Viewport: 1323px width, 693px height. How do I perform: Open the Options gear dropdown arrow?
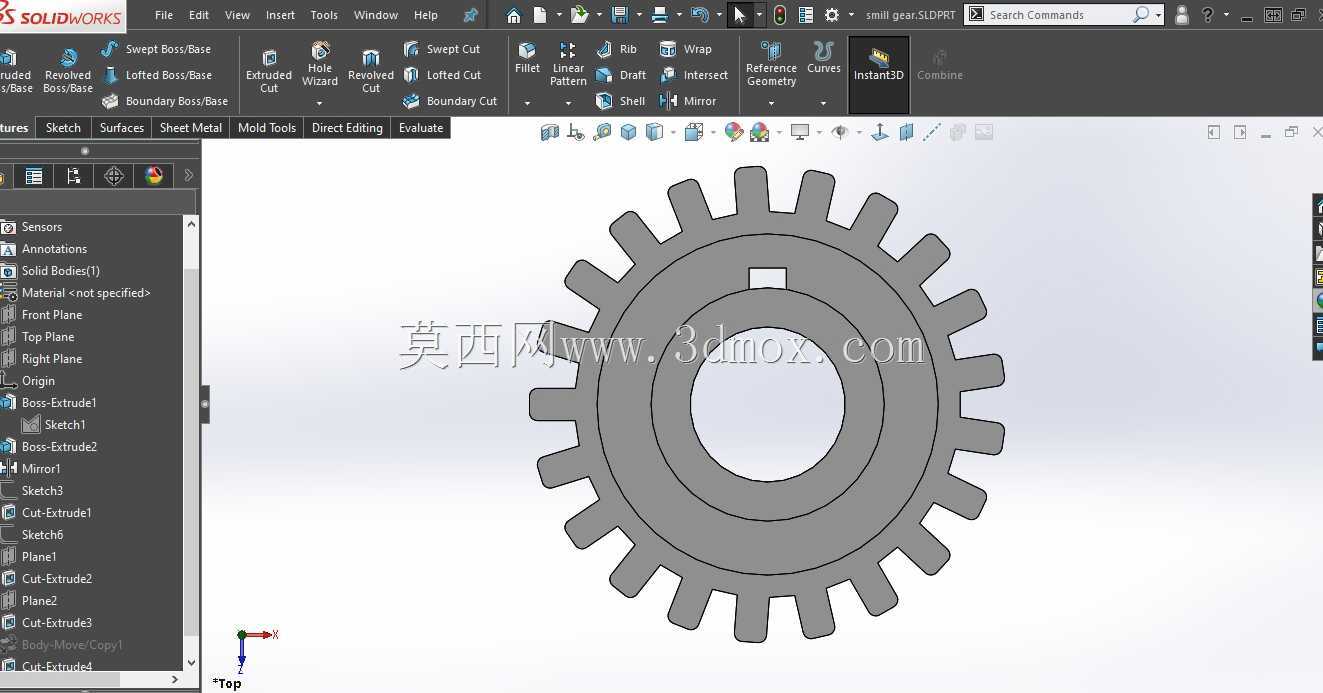851,15
